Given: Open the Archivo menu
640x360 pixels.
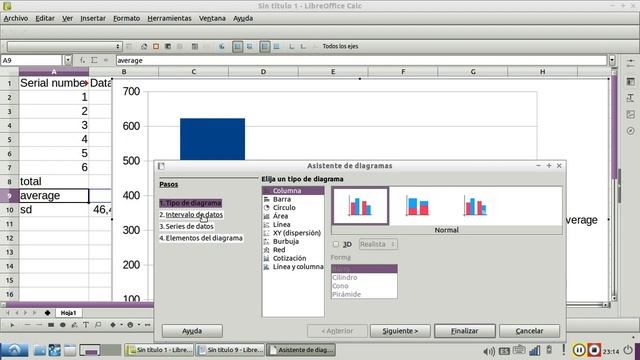Looking at the screenshot, I should pyautogui.click(x=16, y=18).
